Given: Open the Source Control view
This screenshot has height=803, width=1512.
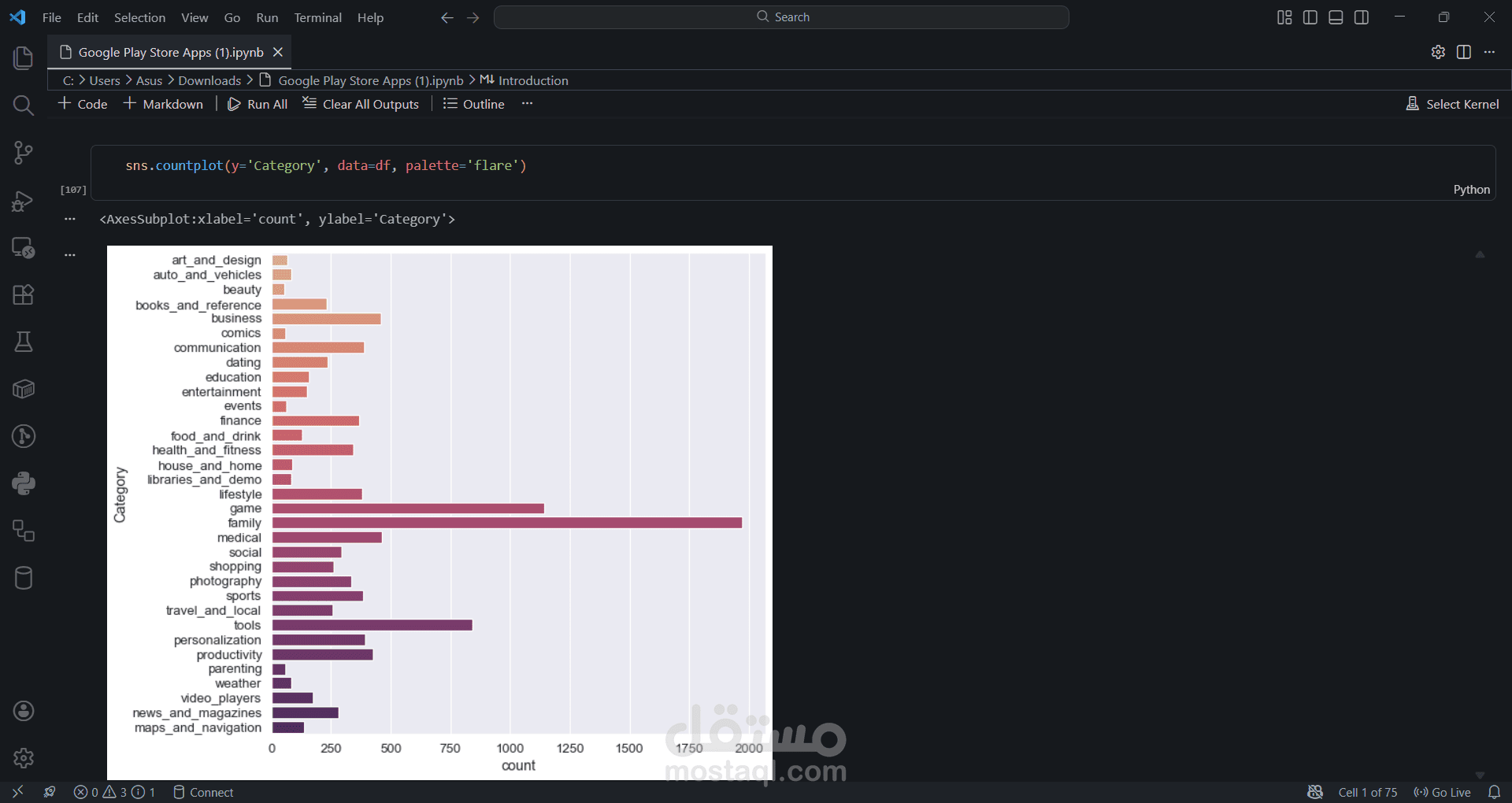Looking at the screenshot, I should click(23, 153).
